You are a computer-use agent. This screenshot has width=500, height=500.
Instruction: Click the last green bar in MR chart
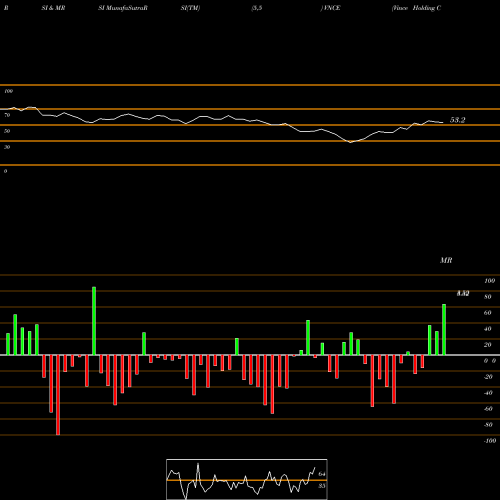click(444, 329)
